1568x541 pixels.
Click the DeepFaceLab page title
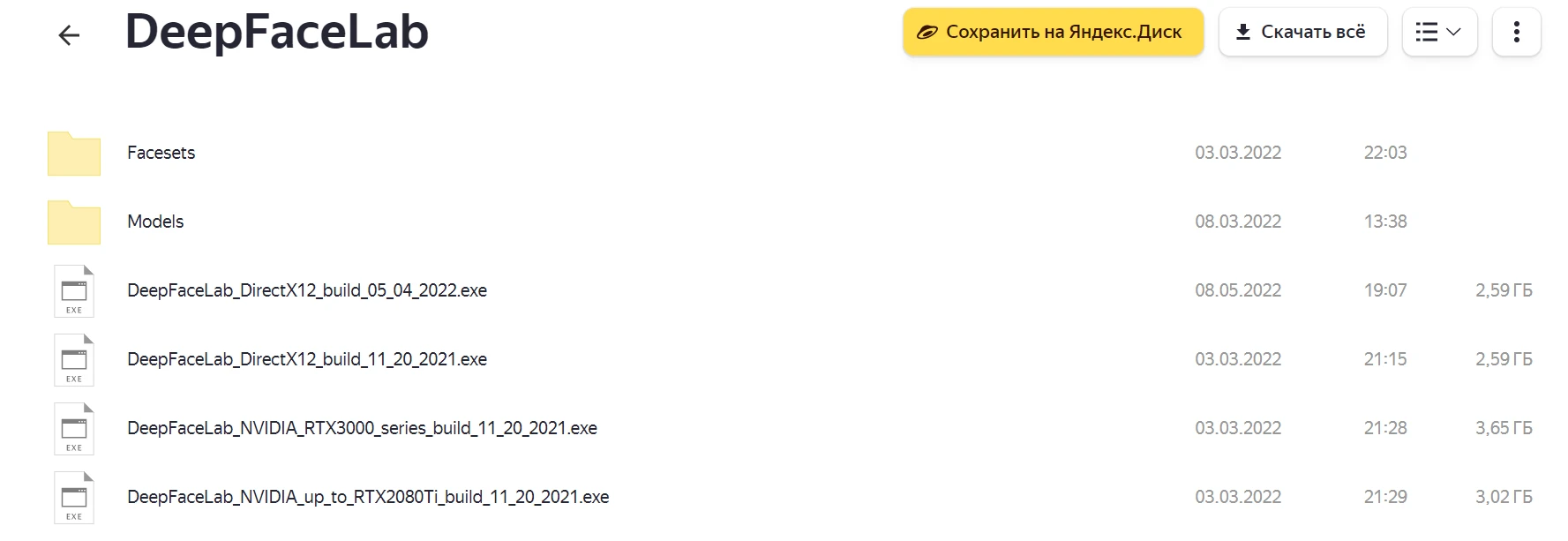(x=277, y=32)
